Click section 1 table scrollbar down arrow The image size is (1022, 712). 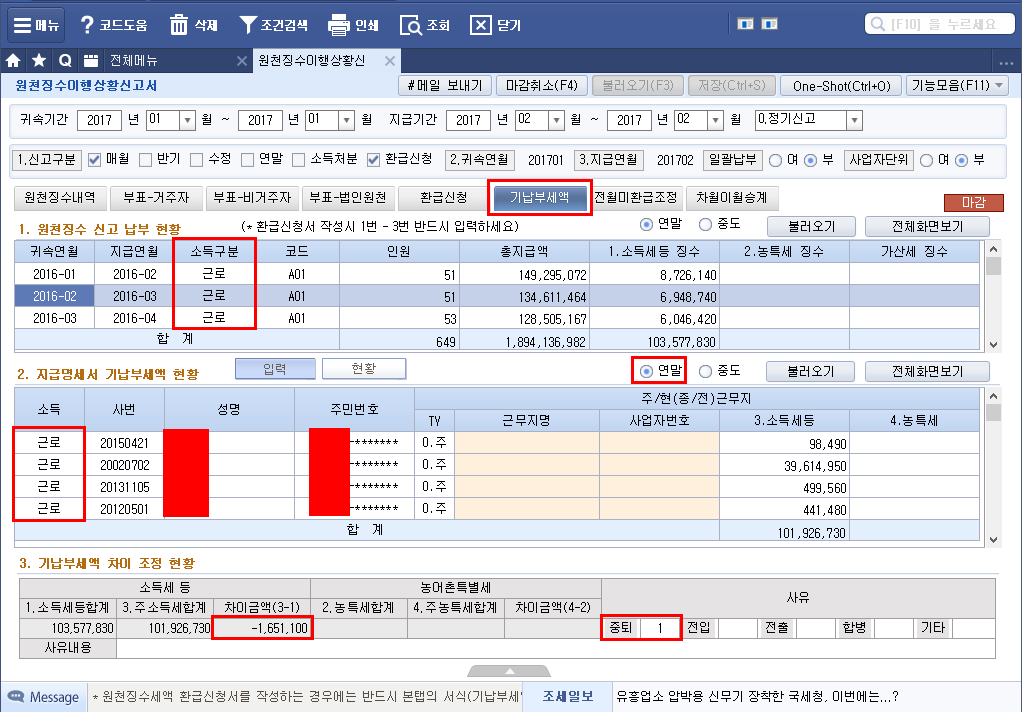[x=993, y=344]
